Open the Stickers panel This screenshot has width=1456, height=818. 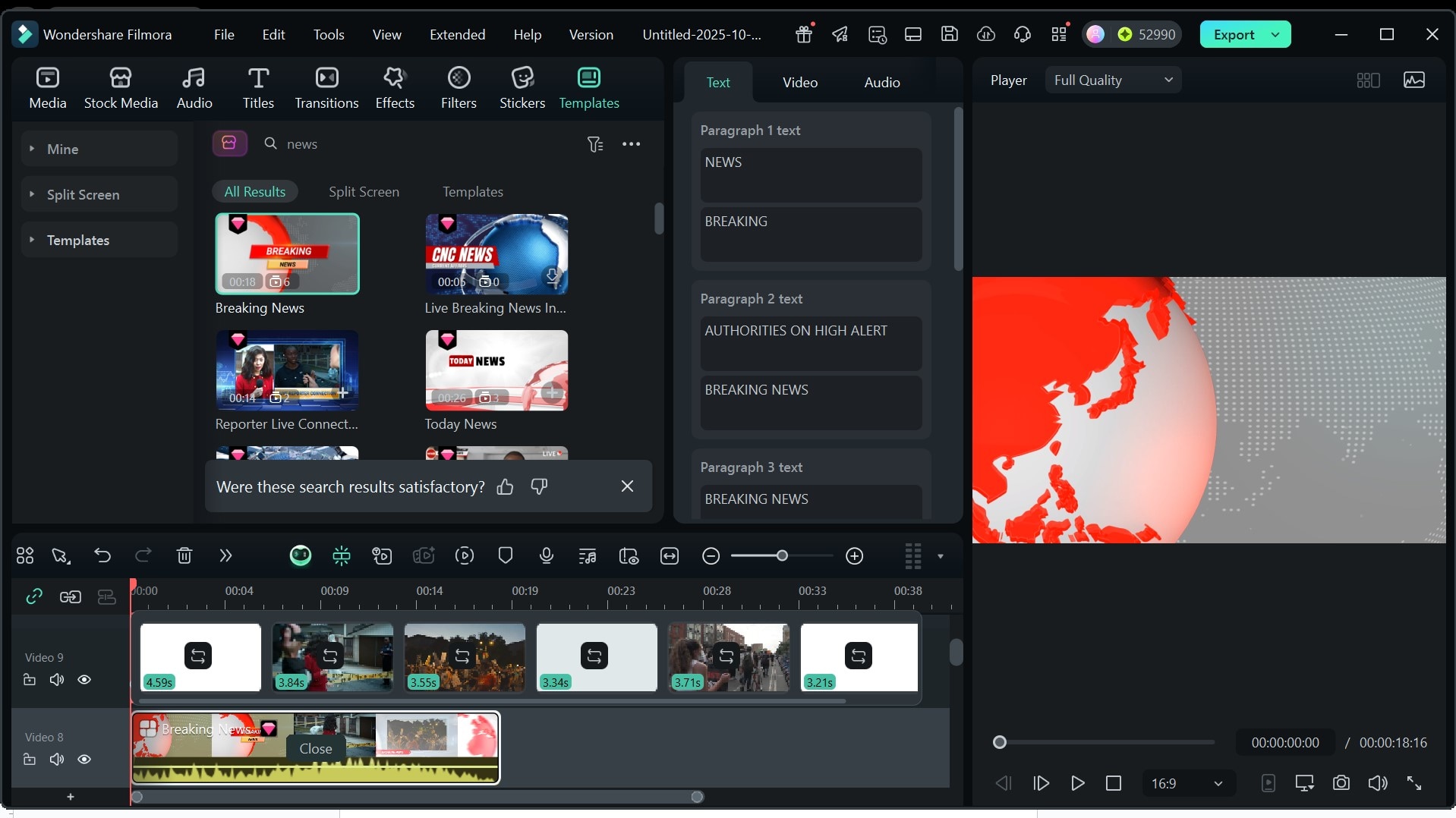[x=522, y=88]
